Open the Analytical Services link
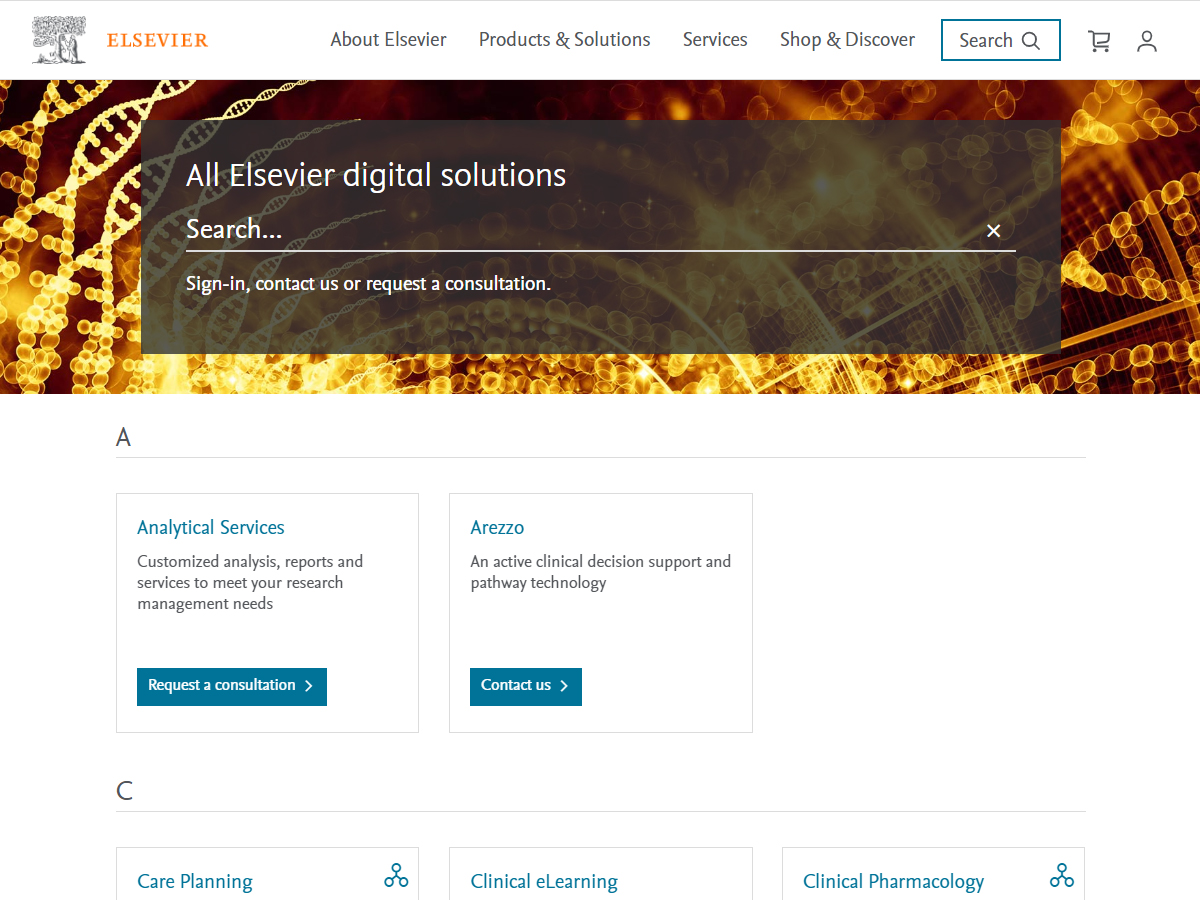 click(211, 527)
